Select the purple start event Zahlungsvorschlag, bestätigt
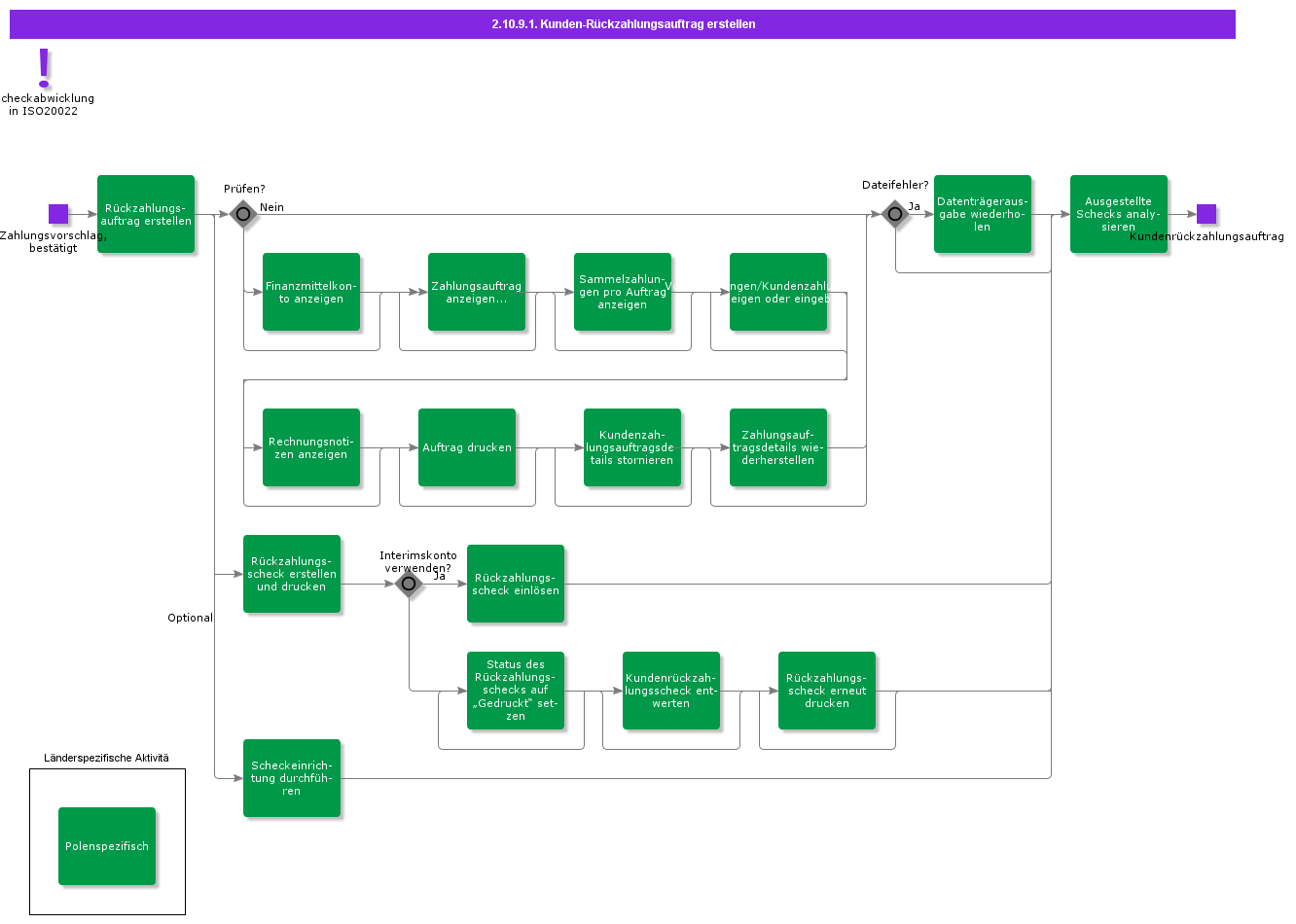 (x=58, y=214)
